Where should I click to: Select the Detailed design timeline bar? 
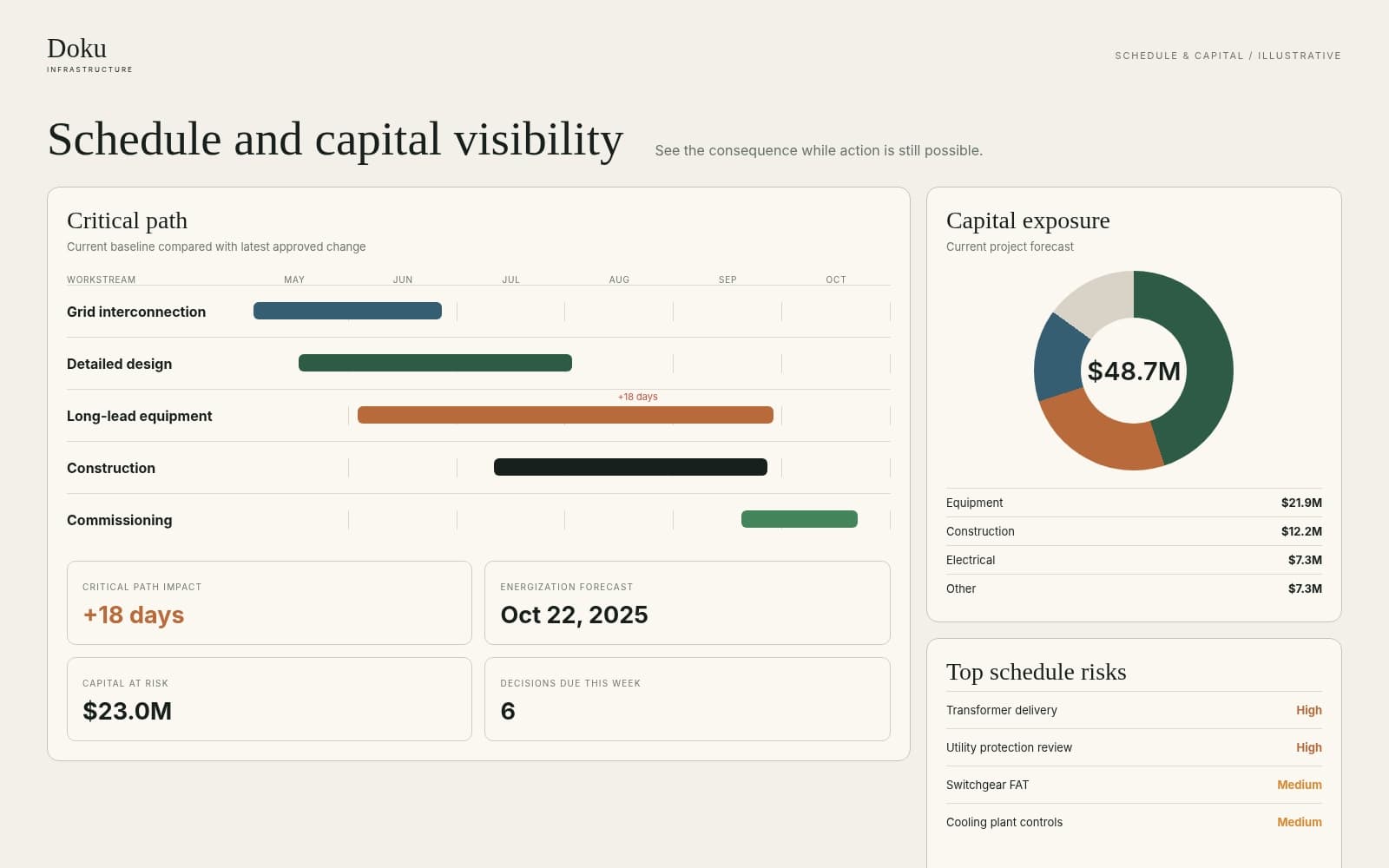(435, 363)
